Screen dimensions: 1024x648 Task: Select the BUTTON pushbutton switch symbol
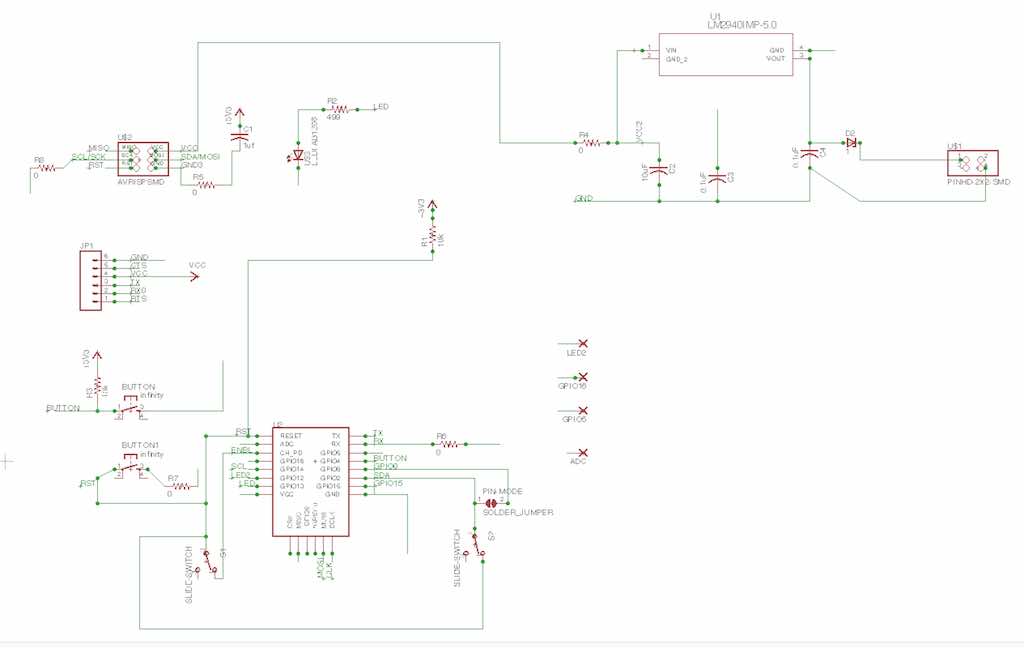point(131,407)
